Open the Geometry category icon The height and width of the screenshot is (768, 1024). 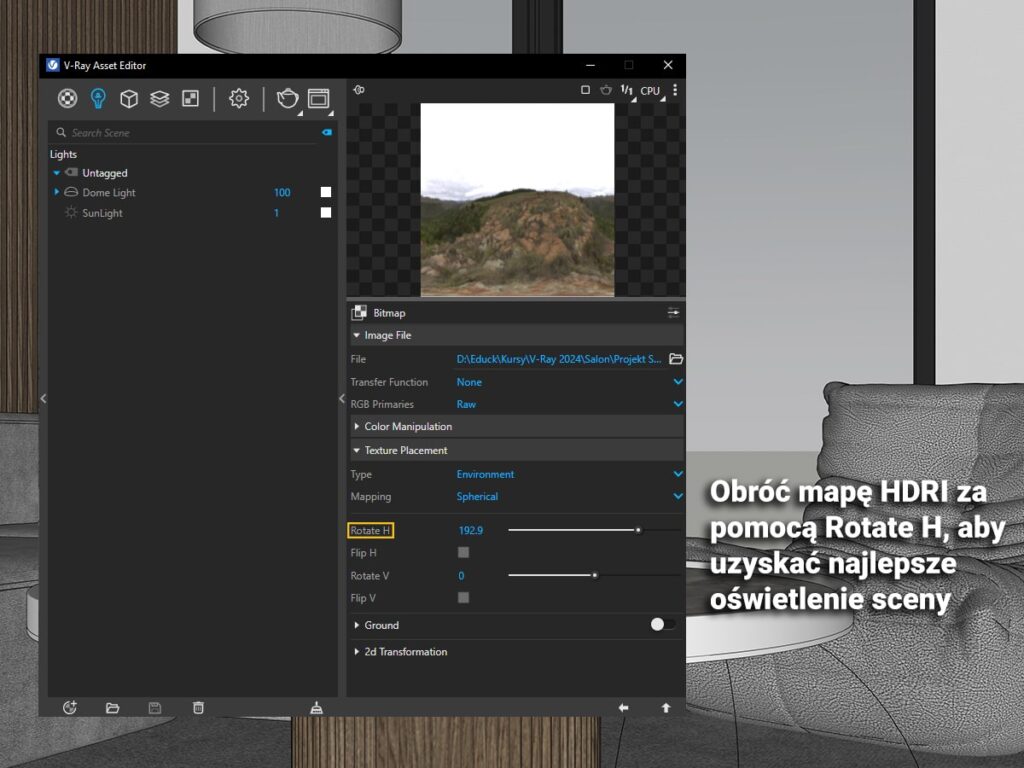coord(129,98)
